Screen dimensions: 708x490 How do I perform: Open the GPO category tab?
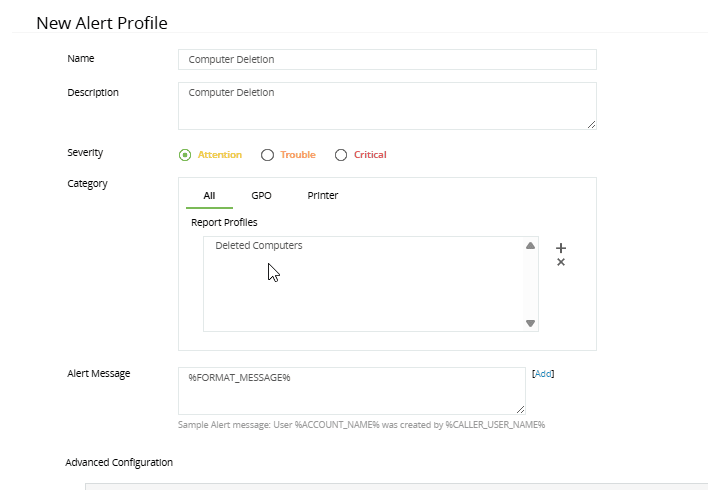tap(261, 196)
